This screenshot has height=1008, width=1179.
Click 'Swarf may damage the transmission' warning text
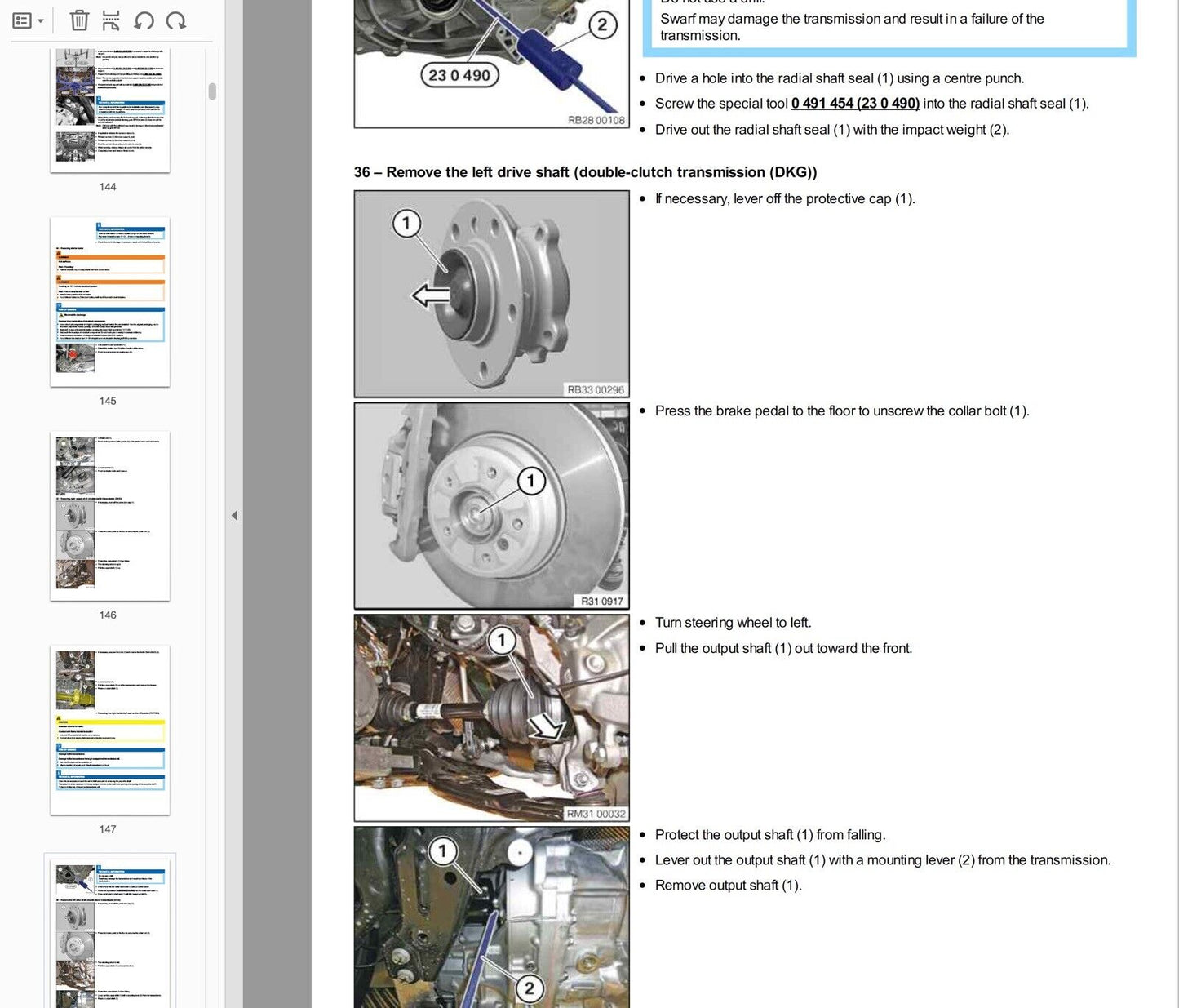coord(852,27)
